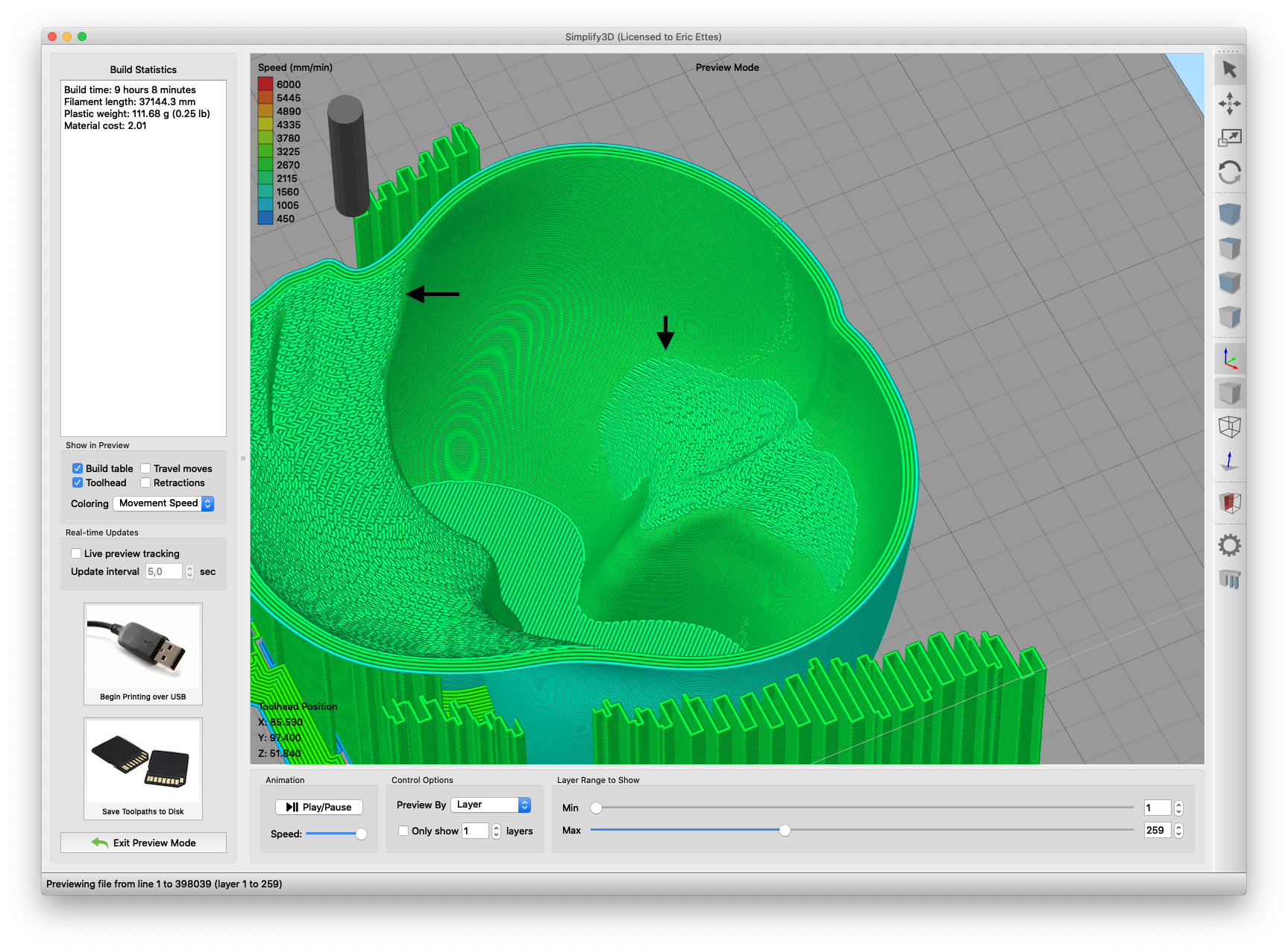Click the Only show layers count field
Screen dimensions: 1288x950
475,831
